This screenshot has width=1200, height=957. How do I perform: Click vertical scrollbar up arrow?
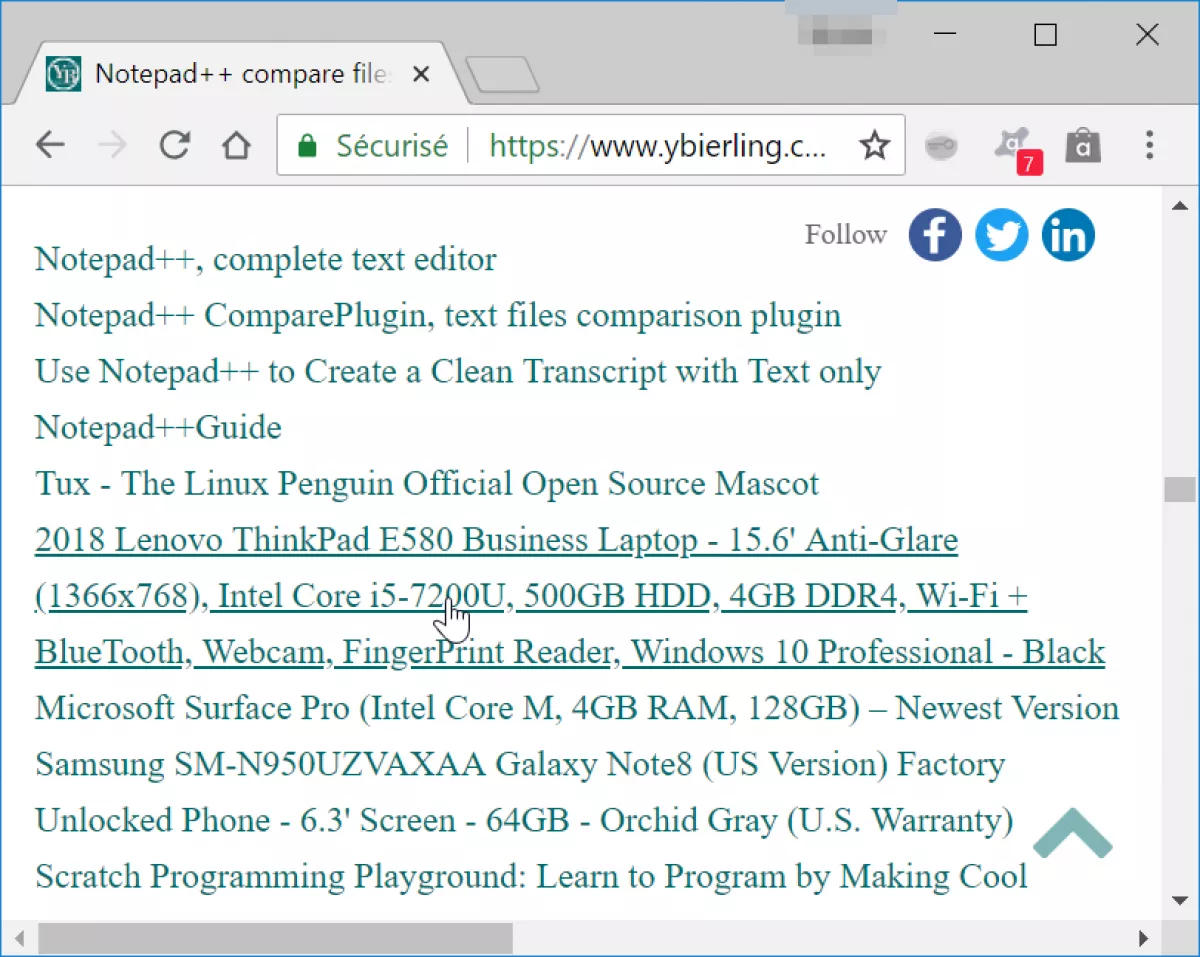pos(1180,205)
